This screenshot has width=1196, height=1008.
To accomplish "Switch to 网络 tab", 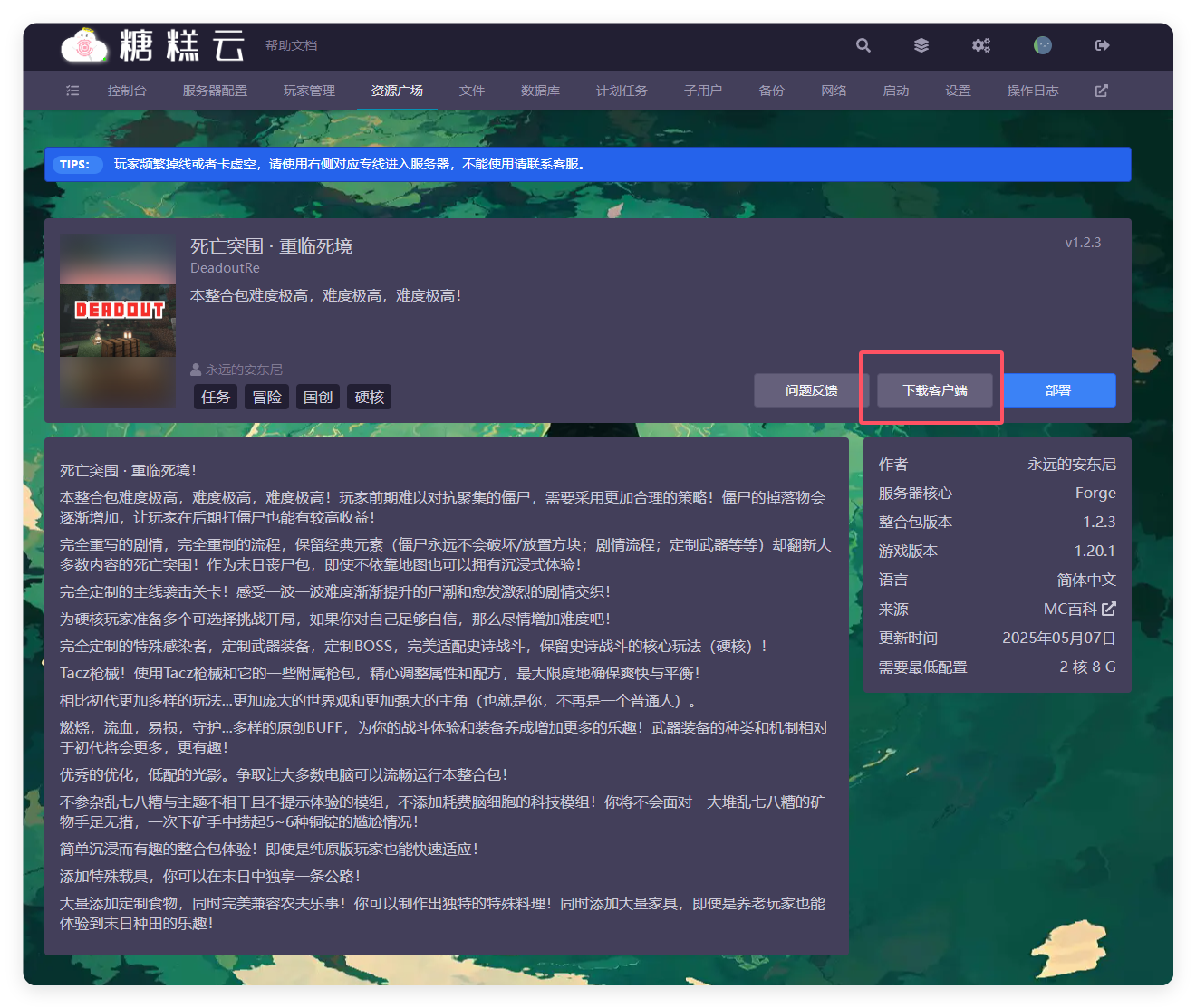I will tap(834, 91).
